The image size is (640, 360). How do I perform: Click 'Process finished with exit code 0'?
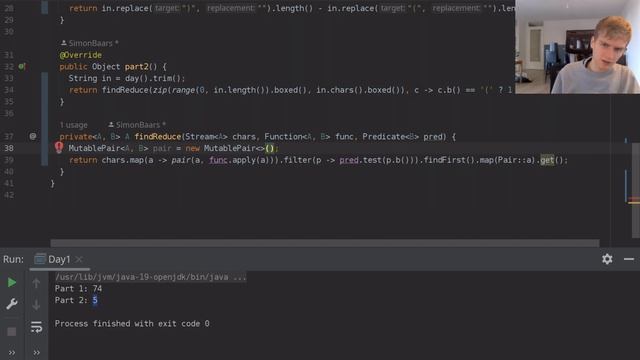coord(132,324)
